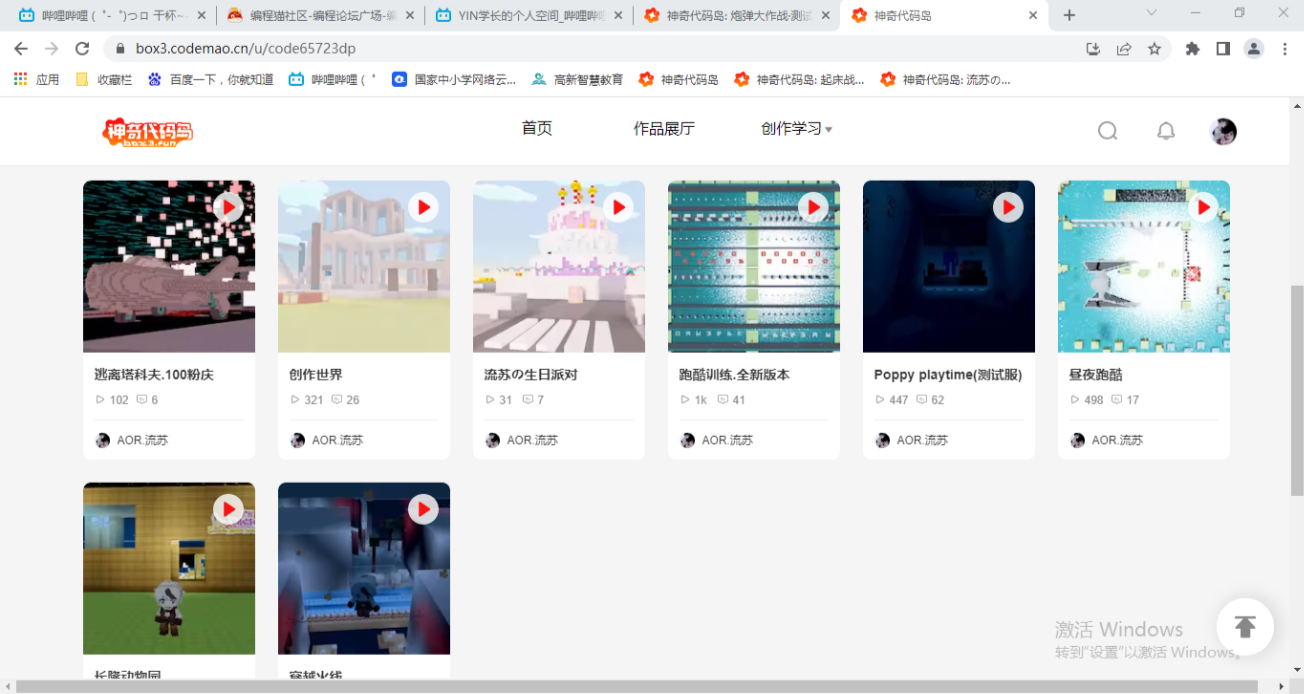Open the Chrome three-dot menu
This screenshot has height=694, width=1304.
point(1285,48)
